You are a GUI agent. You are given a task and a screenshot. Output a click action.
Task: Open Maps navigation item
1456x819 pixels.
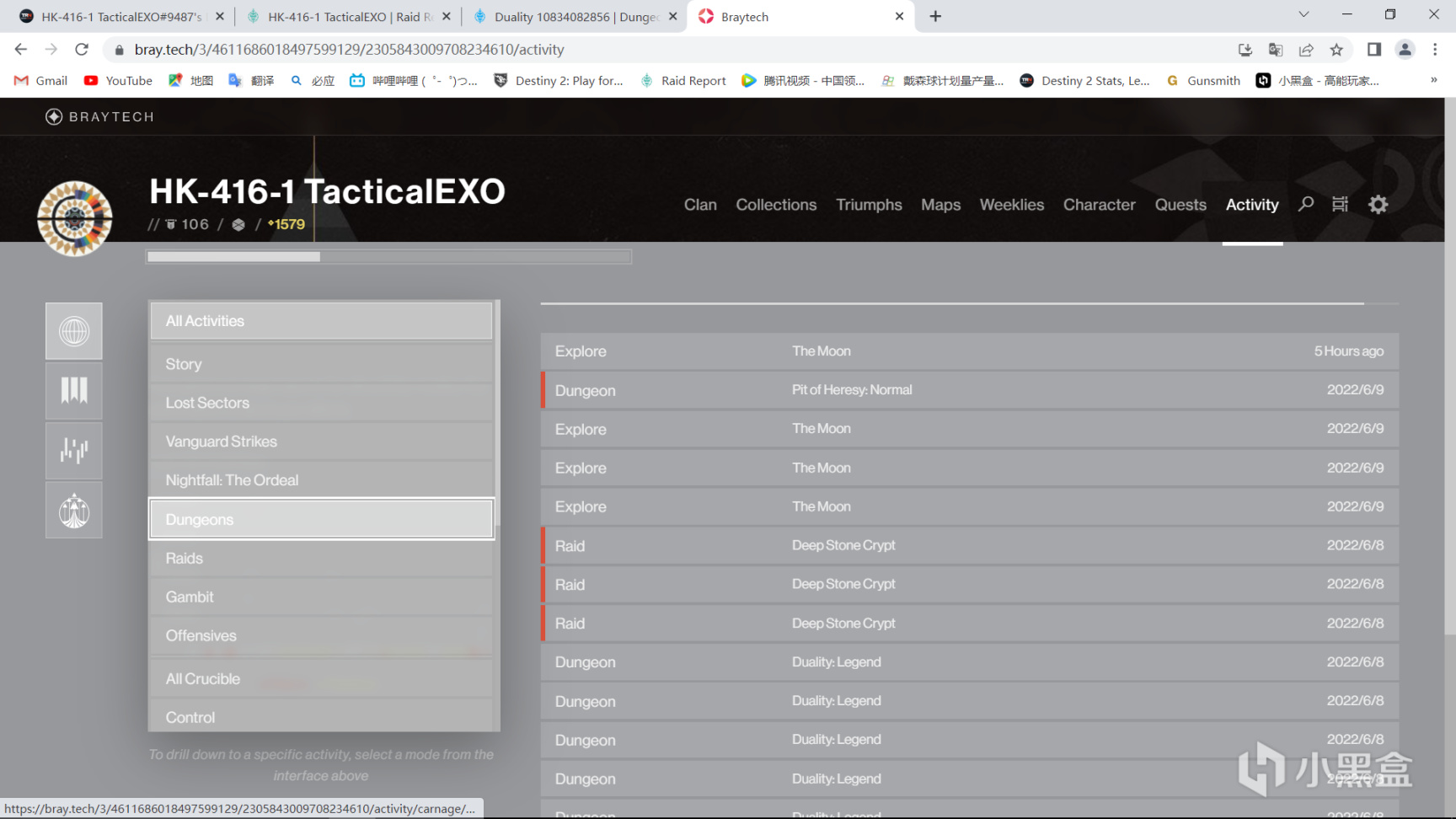click(x=940, y=205)
